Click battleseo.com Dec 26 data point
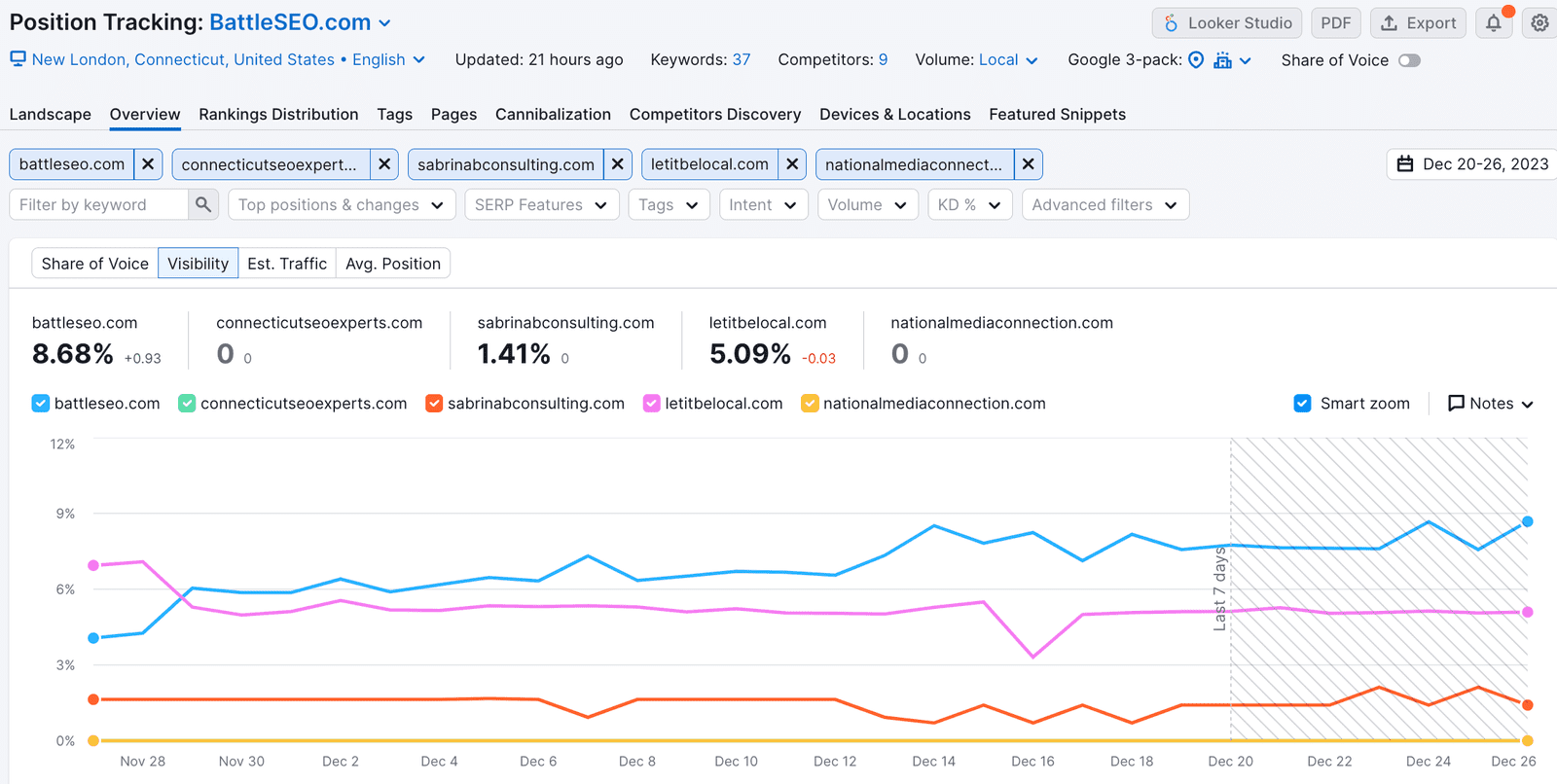The image size is (1557, 784). pos(1528,521)
